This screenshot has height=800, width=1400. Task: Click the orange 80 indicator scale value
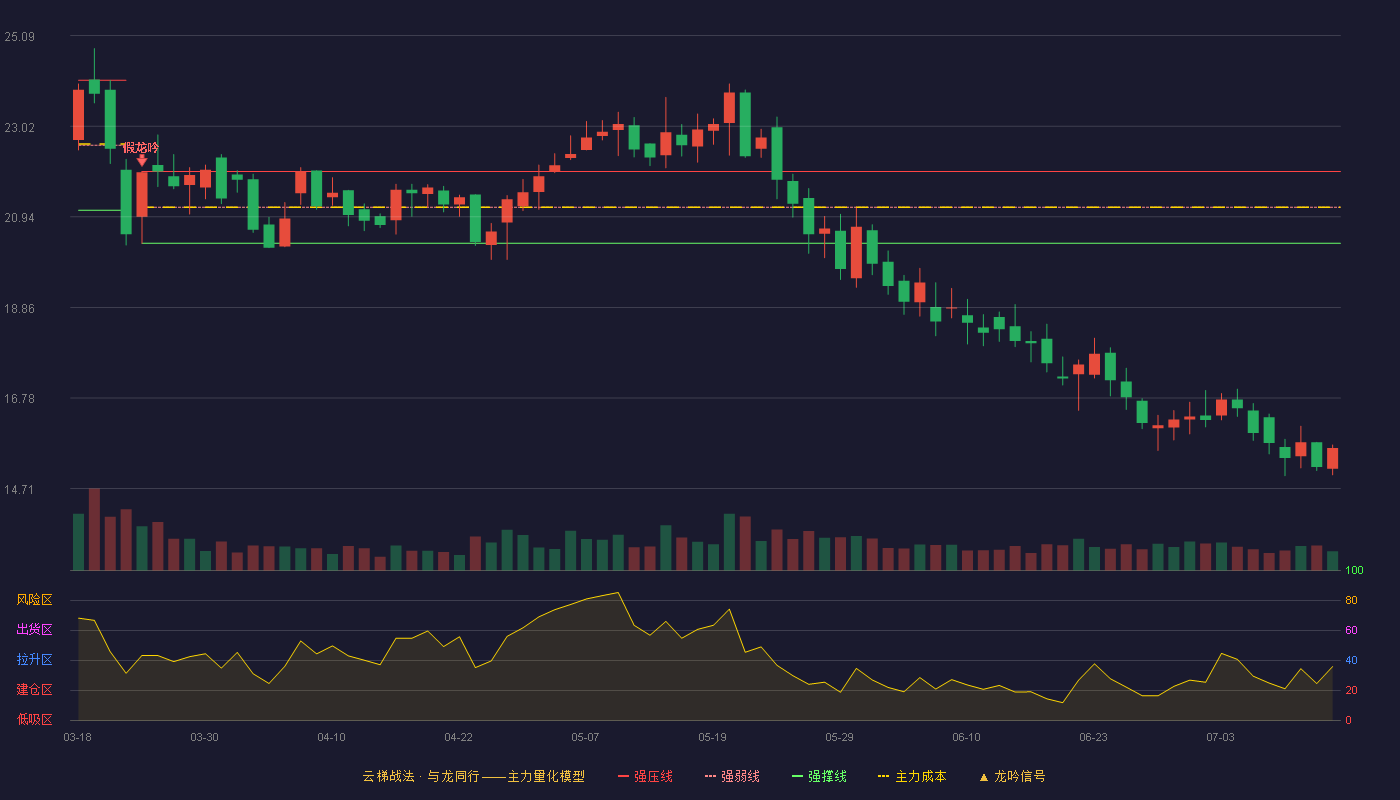(x=1351, y=600)
